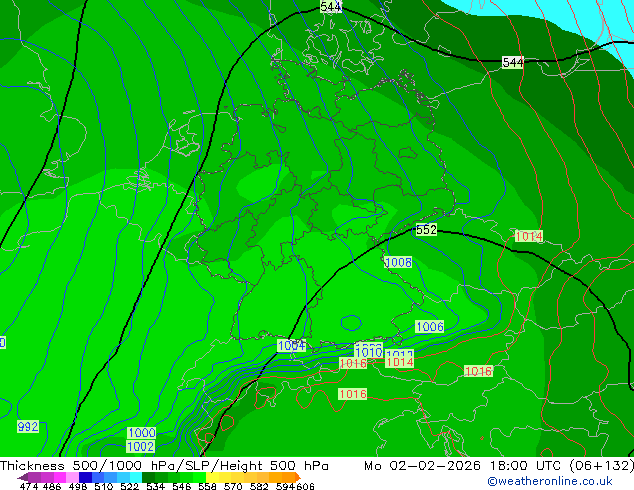Click the legend value '606'
634x490 pixels.
pyautogui.click(x=305, y=486)
